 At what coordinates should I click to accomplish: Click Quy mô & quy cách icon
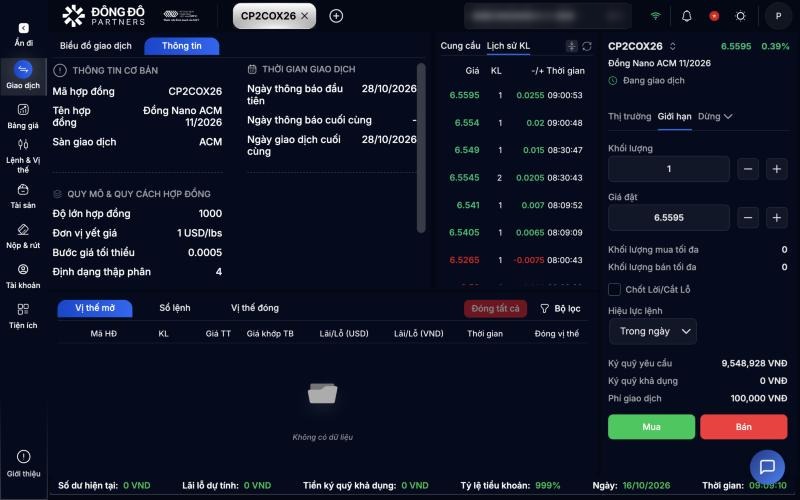click(x=58, y=194)
